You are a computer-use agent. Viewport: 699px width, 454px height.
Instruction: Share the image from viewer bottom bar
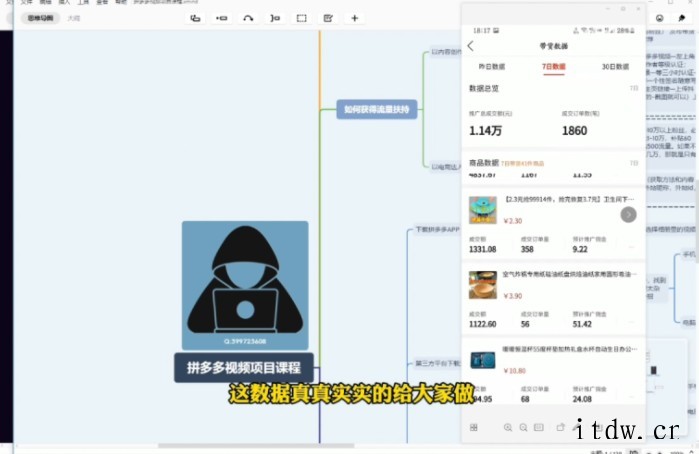[x=560, y=427]
